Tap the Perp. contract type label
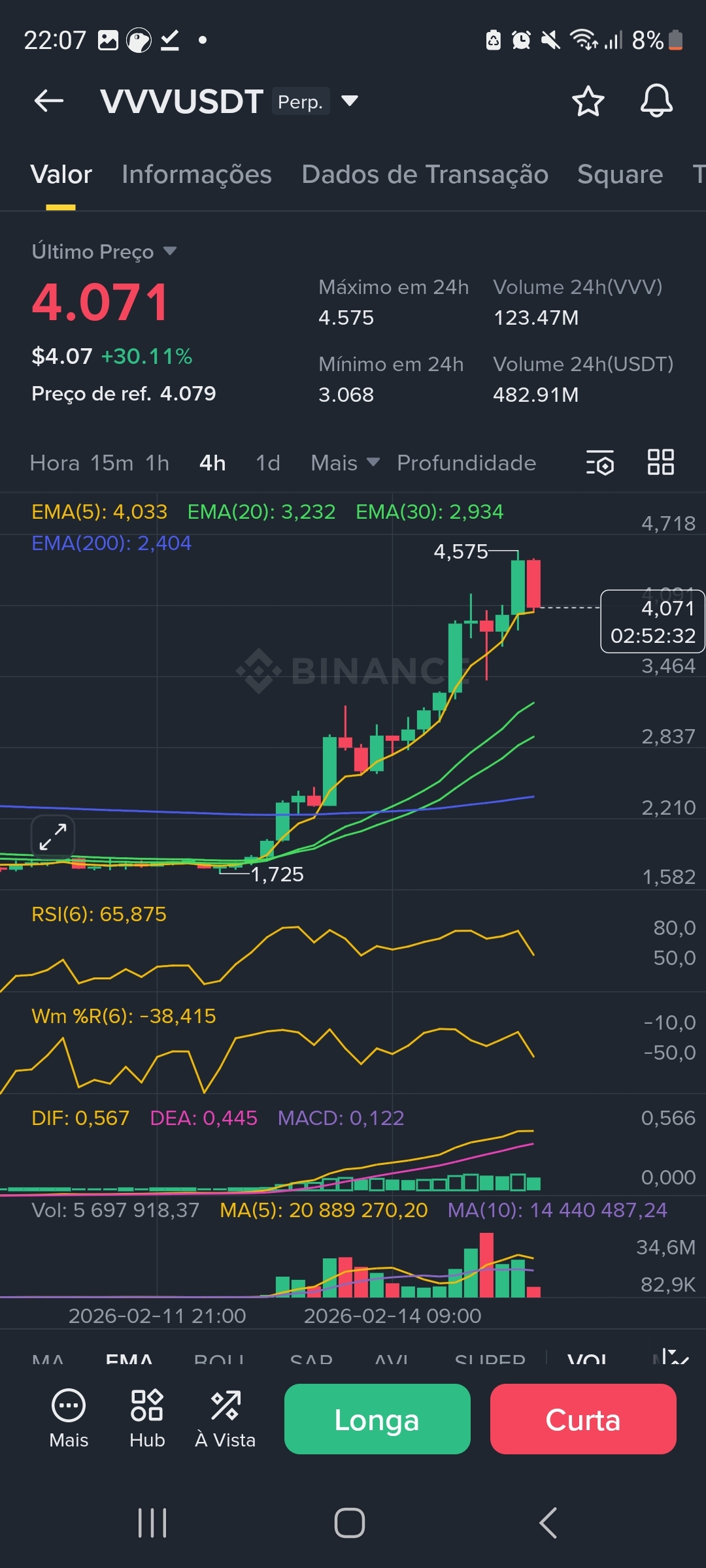 tap(300, 101)
